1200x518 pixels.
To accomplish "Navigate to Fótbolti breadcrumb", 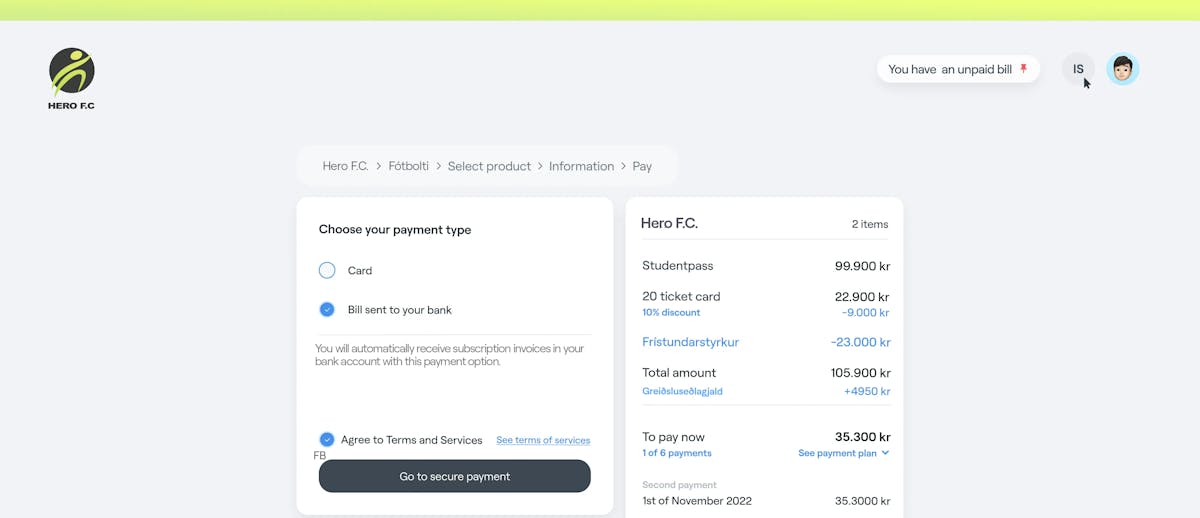I will click(408, 166).
